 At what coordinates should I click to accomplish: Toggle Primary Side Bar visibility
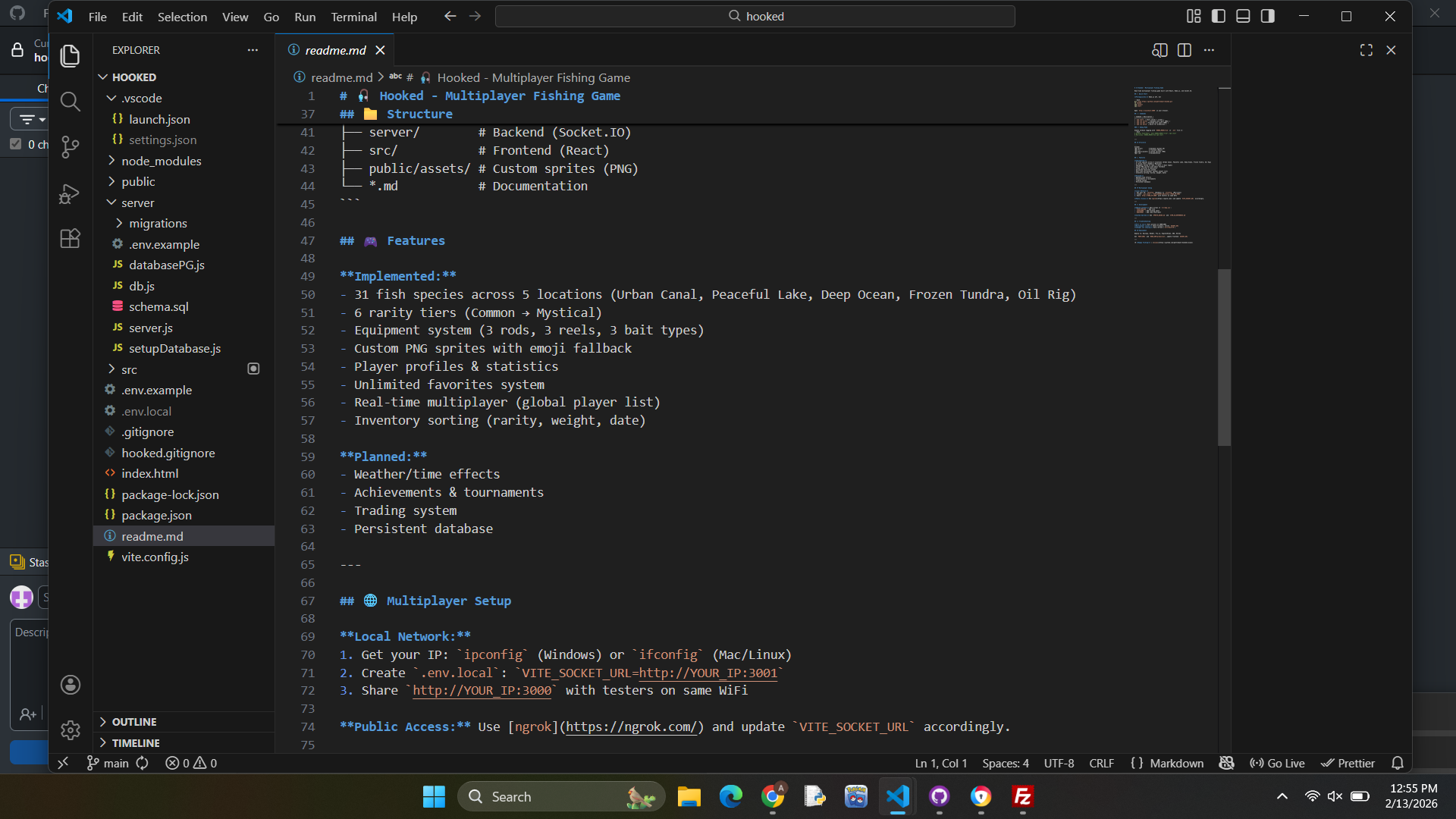click(x=1219, y=16)
